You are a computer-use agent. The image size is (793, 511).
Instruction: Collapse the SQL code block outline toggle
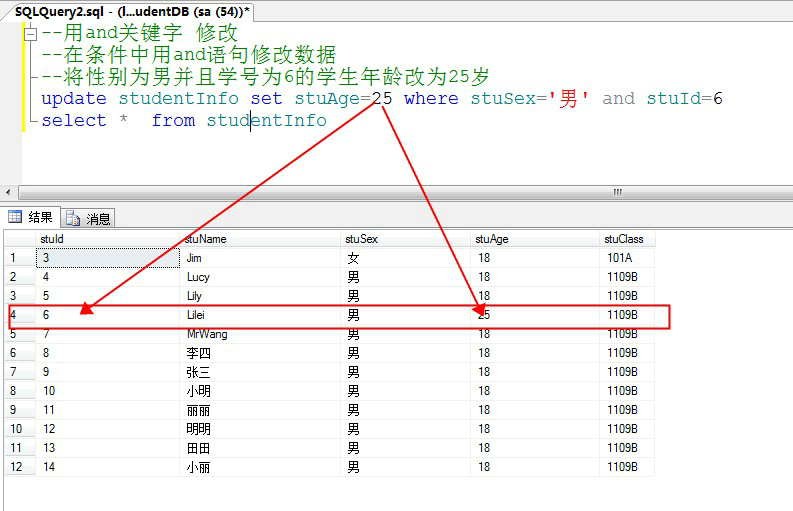[31, 34]
